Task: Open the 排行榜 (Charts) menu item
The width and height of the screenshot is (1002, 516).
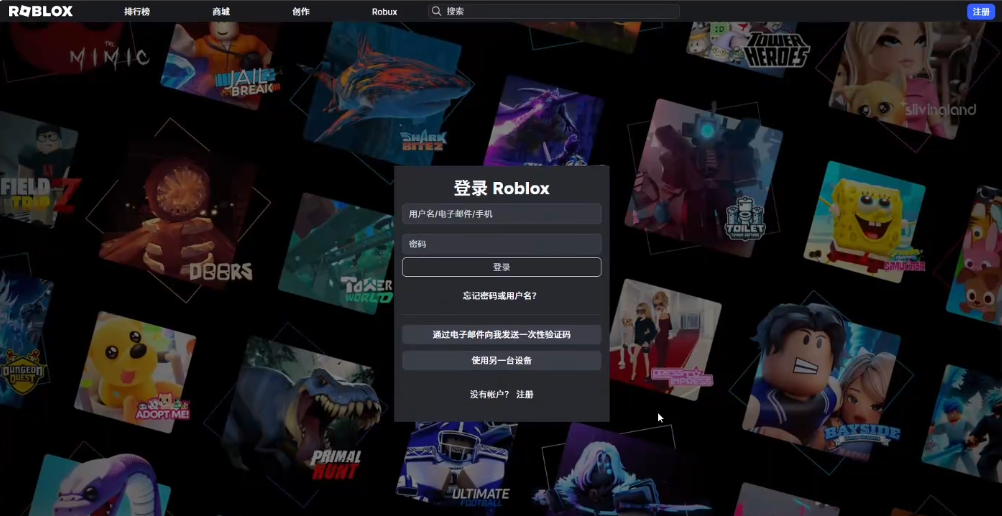Action: point(136,12)
